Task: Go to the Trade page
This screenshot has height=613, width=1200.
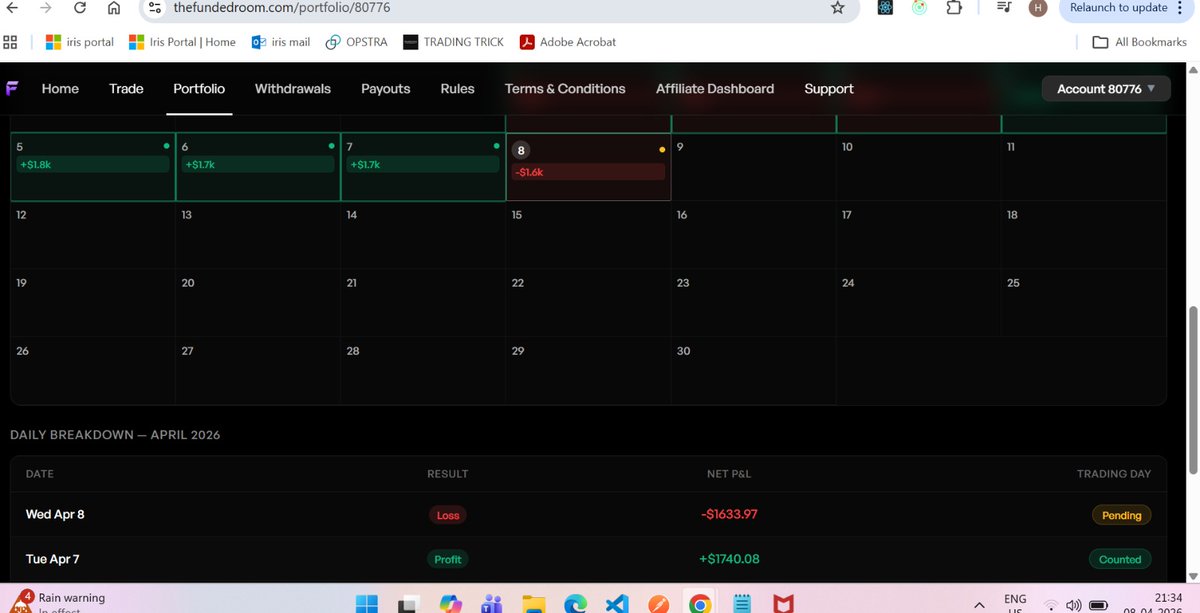Action: 126,89
